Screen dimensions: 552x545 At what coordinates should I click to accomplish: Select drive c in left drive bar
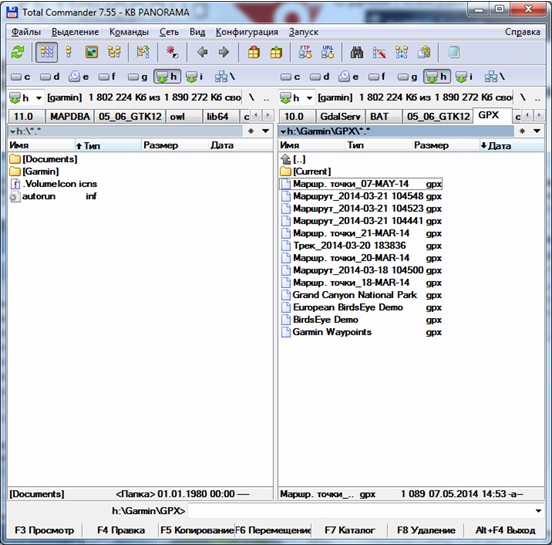pos(20,76)
